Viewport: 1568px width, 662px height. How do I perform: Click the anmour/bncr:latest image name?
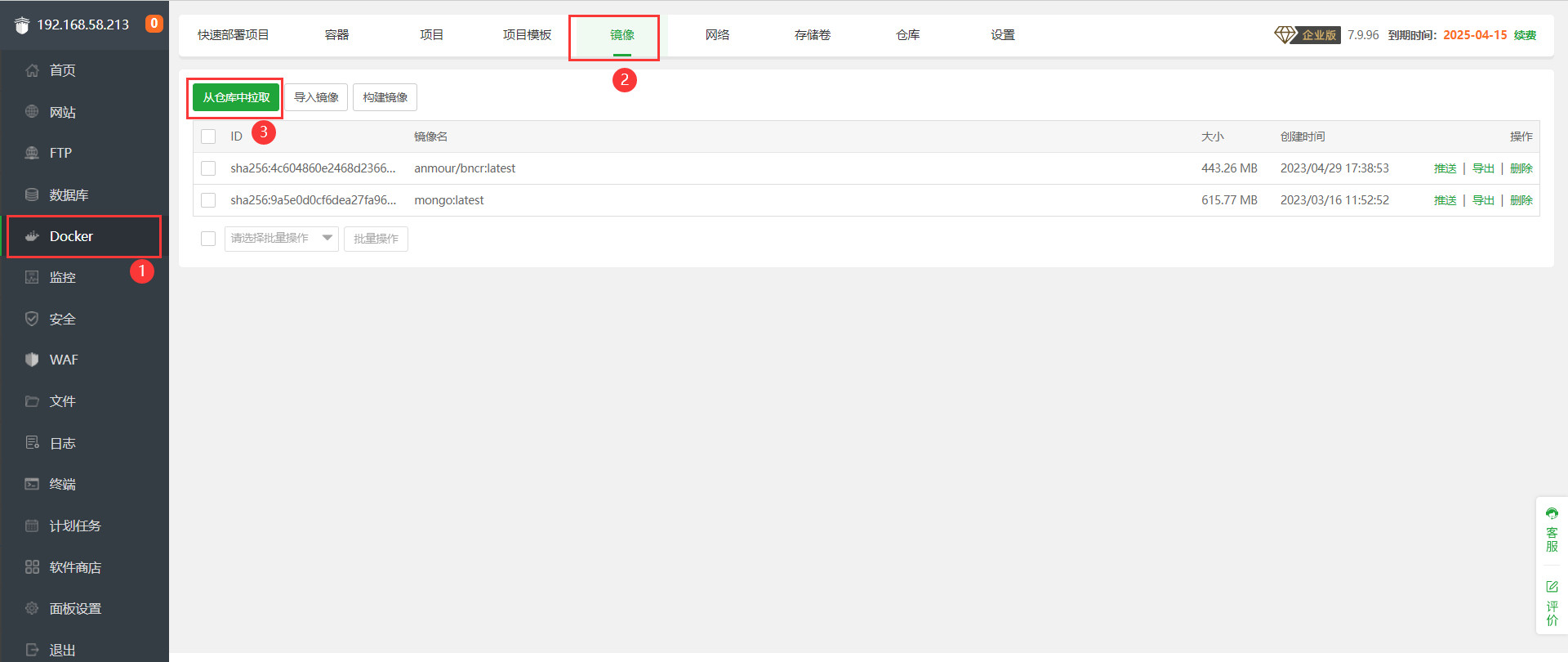click(x=465, y=168)
